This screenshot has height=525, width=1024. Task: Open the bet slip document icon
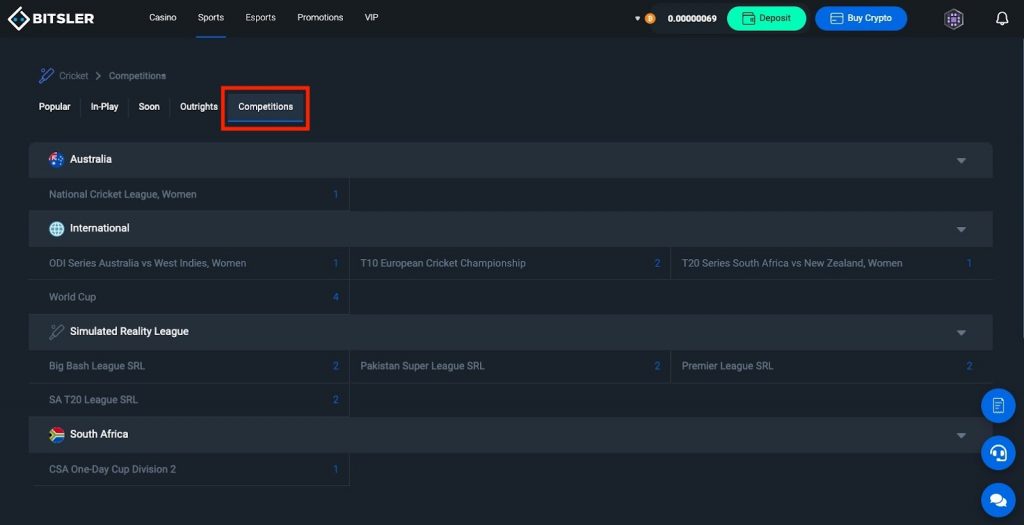coord(998,405)
